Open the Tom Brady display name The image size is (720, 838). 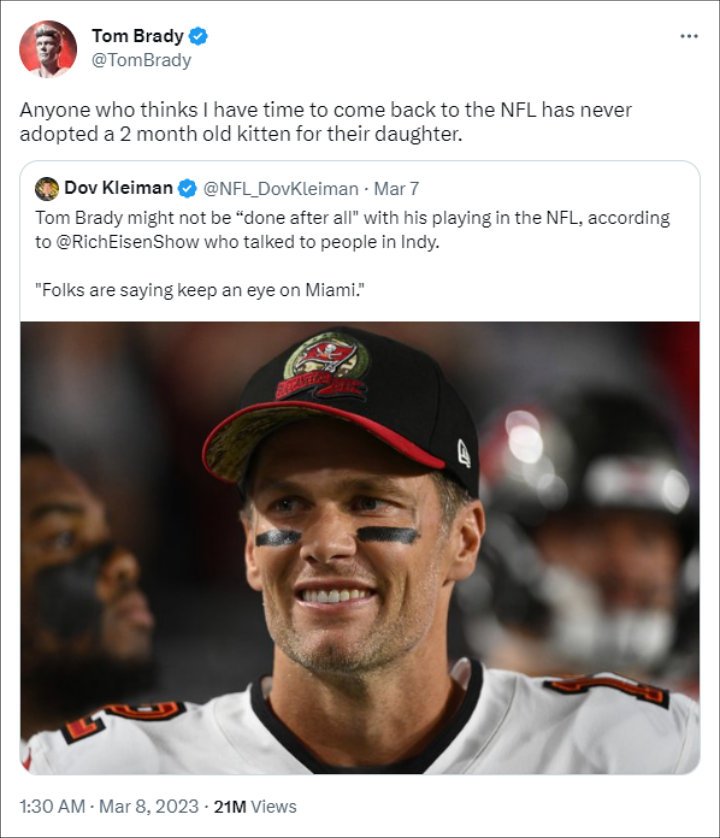tap(138, 36)
